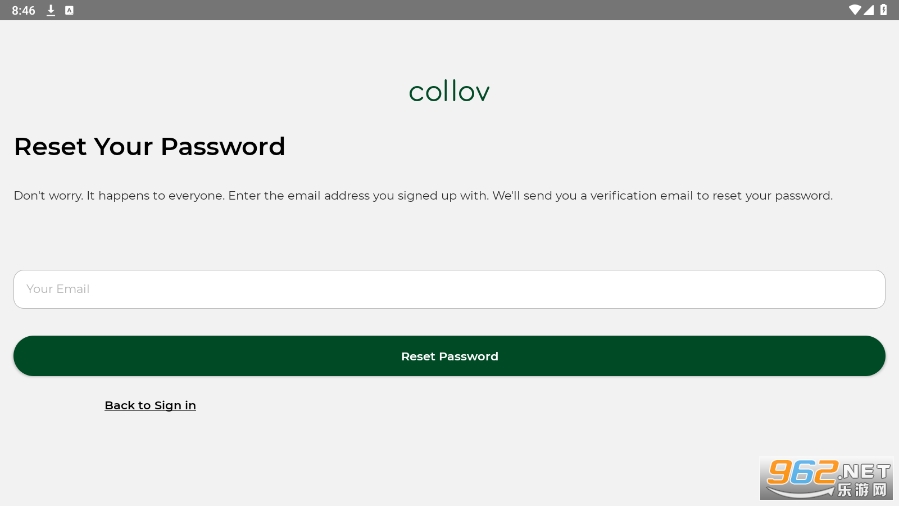Tap the boxed "A" notification icon
This screenshot has width=899, height=506.
[x=69, y=10]
